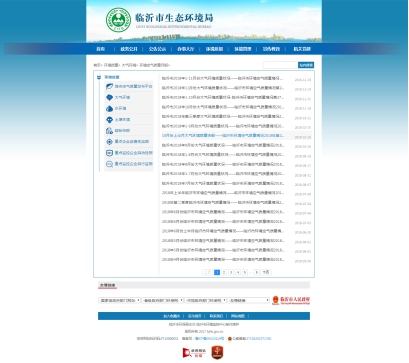Expand the first friendly-links dropdown at bottom left
Image resolution: width=409 pixels, height=363 pixels.
pyautogui.click(x=119, y=300)
